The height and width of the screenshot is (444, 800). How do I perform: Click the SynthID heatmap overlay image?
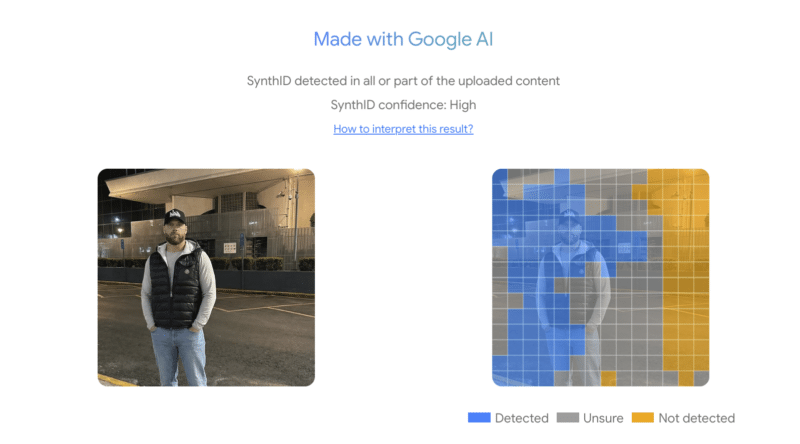(x=600, y=277)
